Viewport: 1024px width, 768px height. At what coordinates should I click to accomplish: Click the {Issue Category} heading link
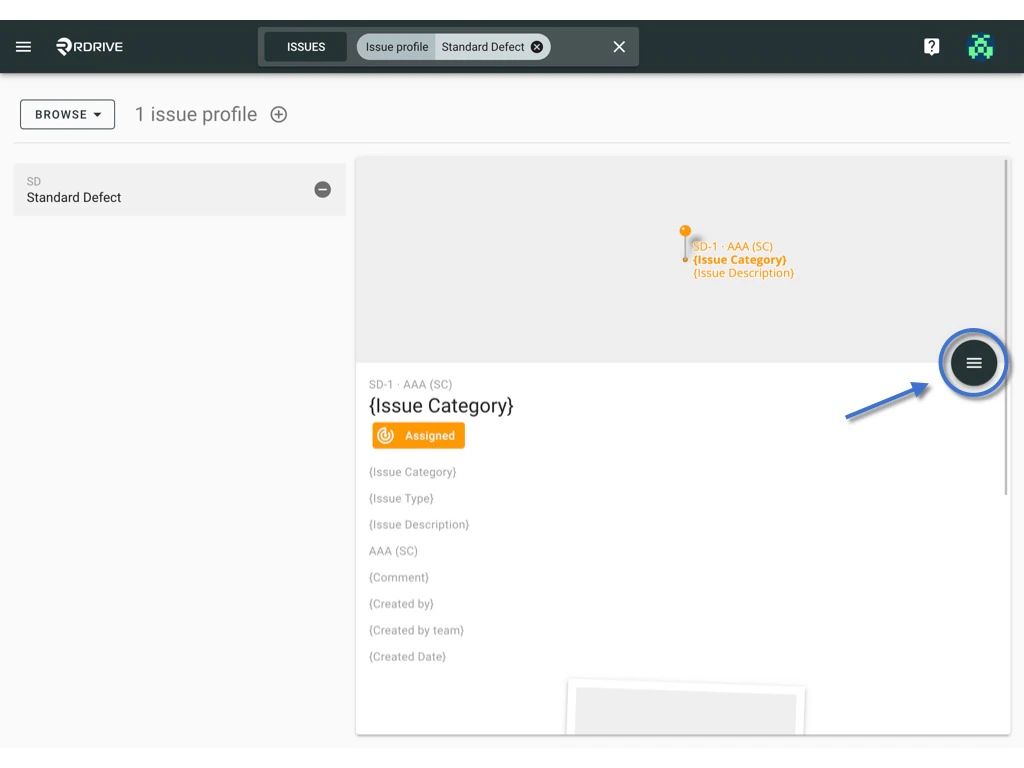click(x=441, y=406)
